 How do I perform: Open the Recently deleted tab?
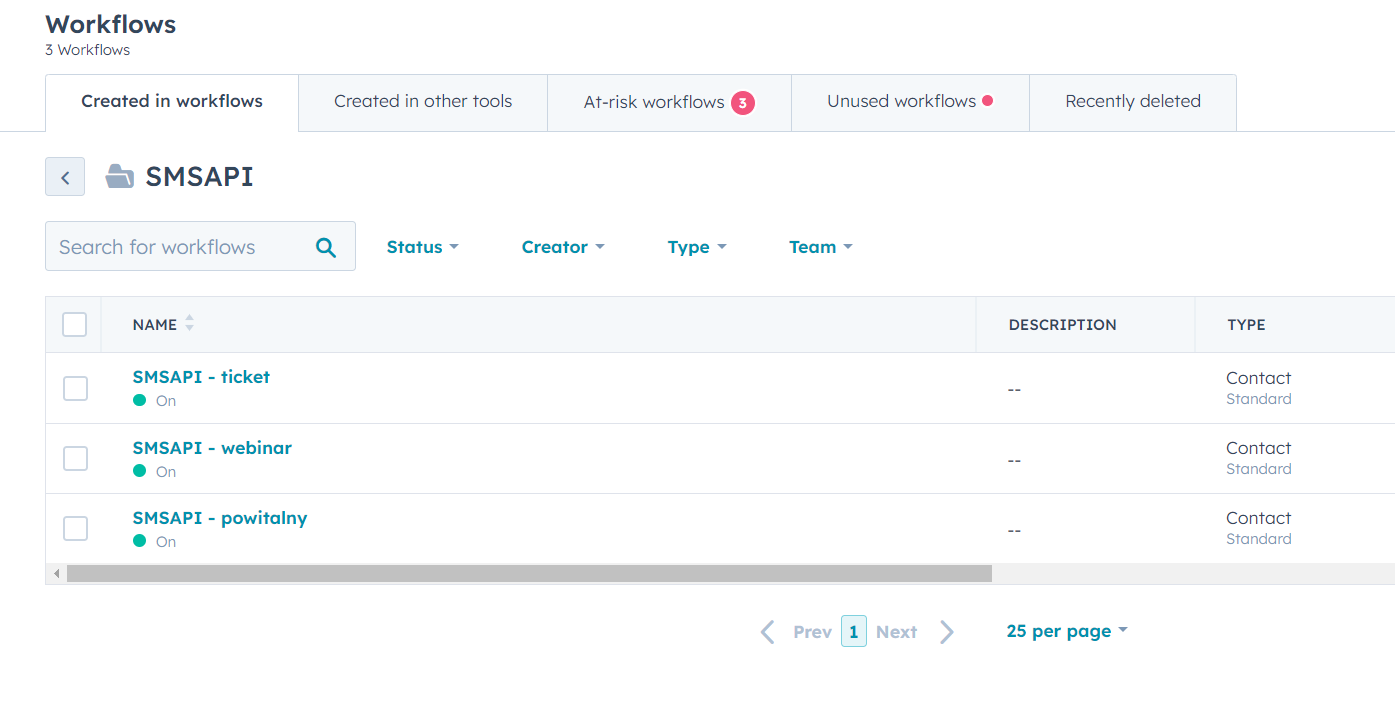coord(1133,102)
